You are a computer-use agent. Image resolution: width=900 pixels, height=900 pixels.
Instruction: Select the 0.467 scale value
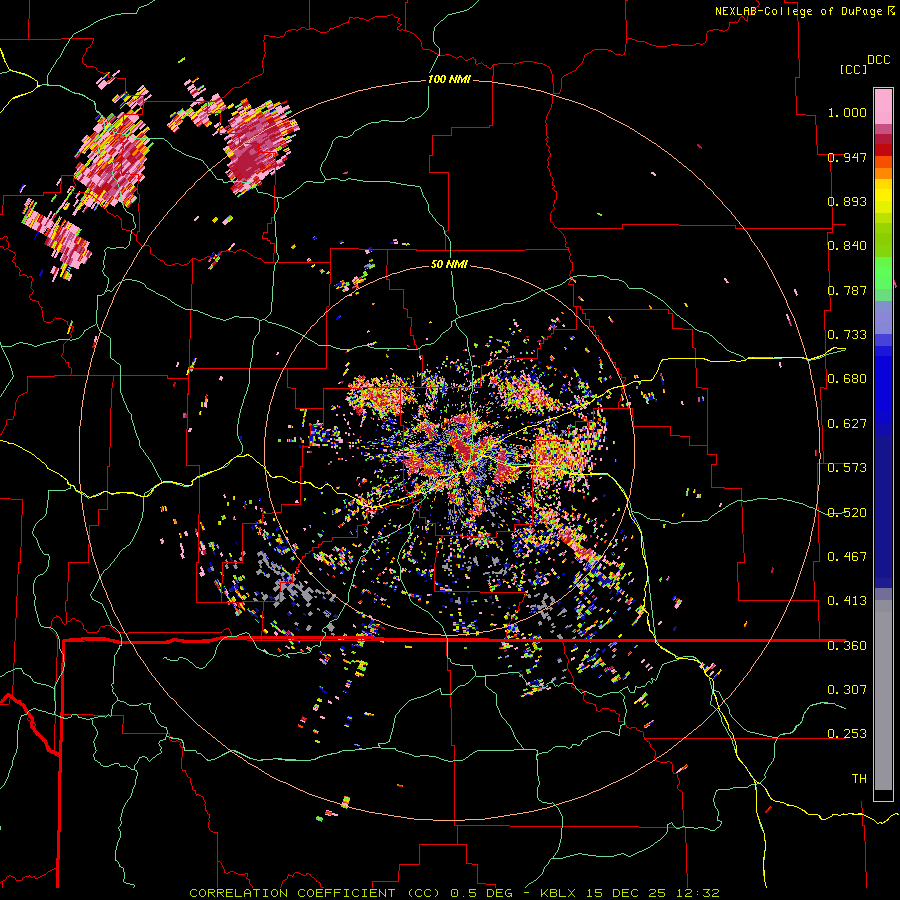847,557
